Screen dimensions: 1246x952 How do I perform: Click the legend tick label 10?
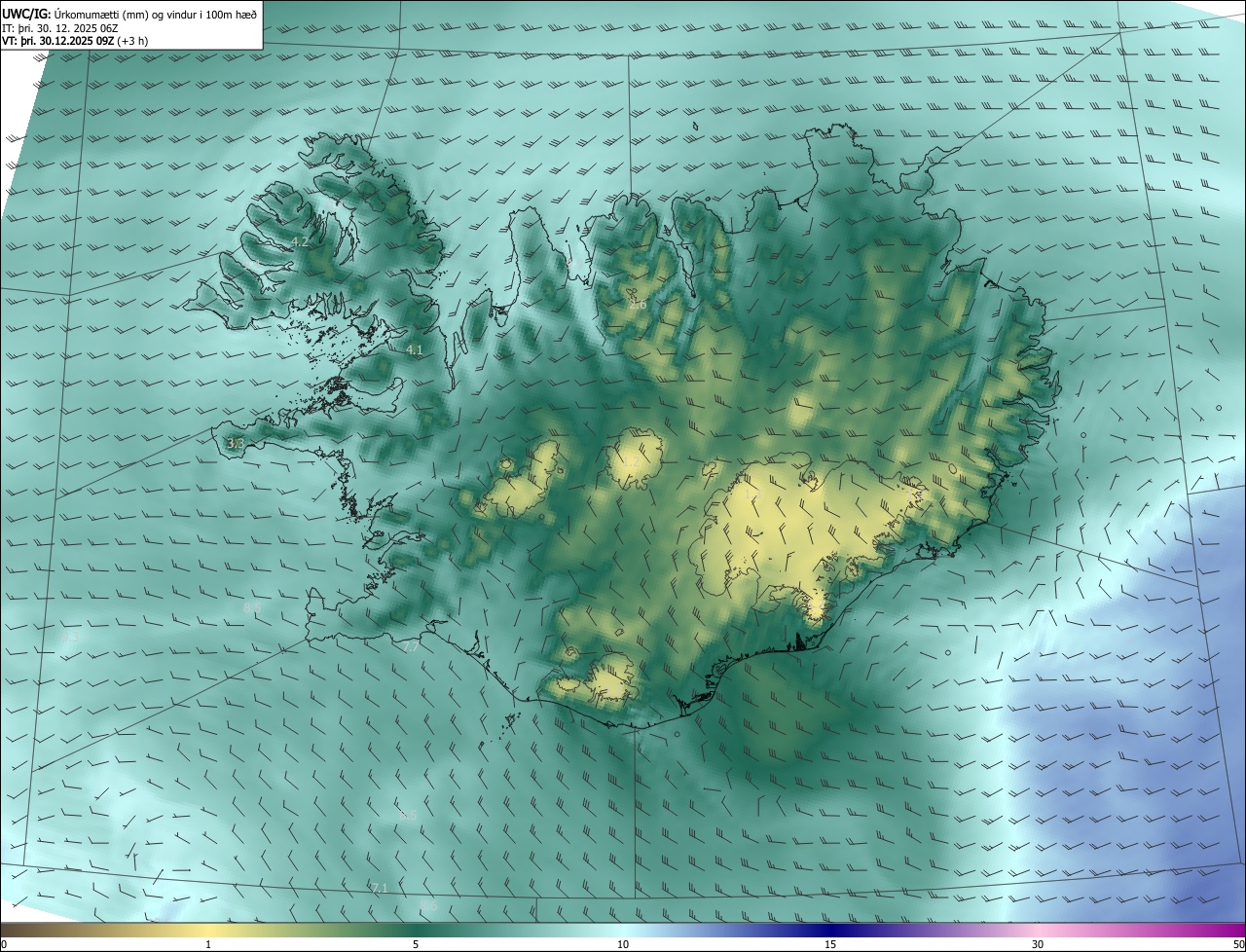(623, 944)
